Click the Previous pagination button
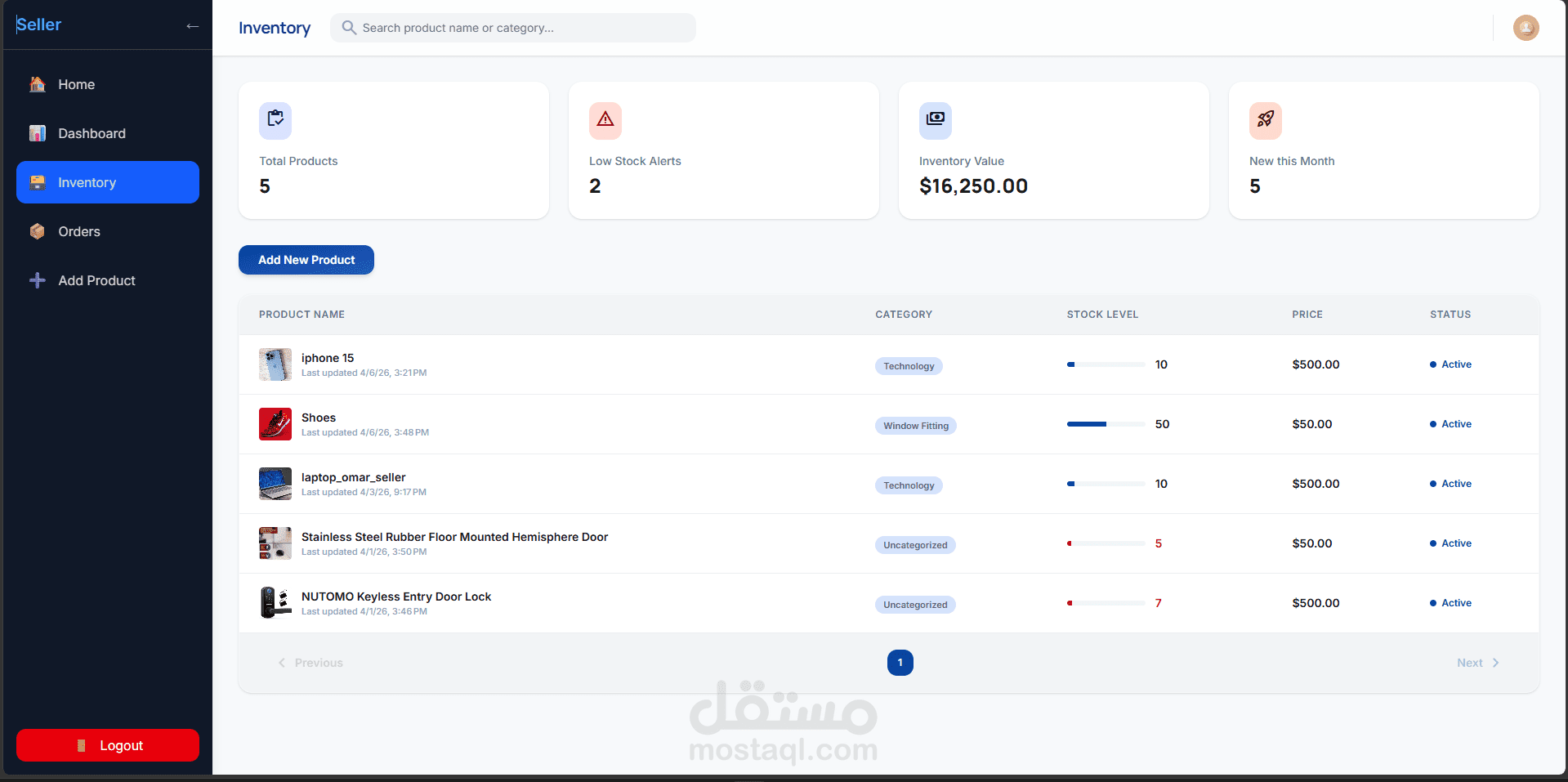Viewport: 1568px width, 782px height. [310, 663]
